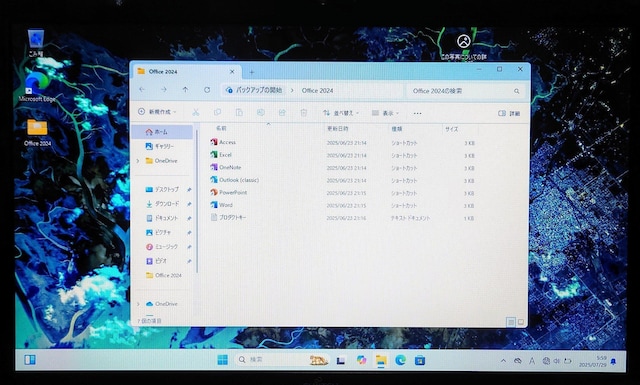
Task: Open the See more (…) menu
Action: [x=417, y=113]
